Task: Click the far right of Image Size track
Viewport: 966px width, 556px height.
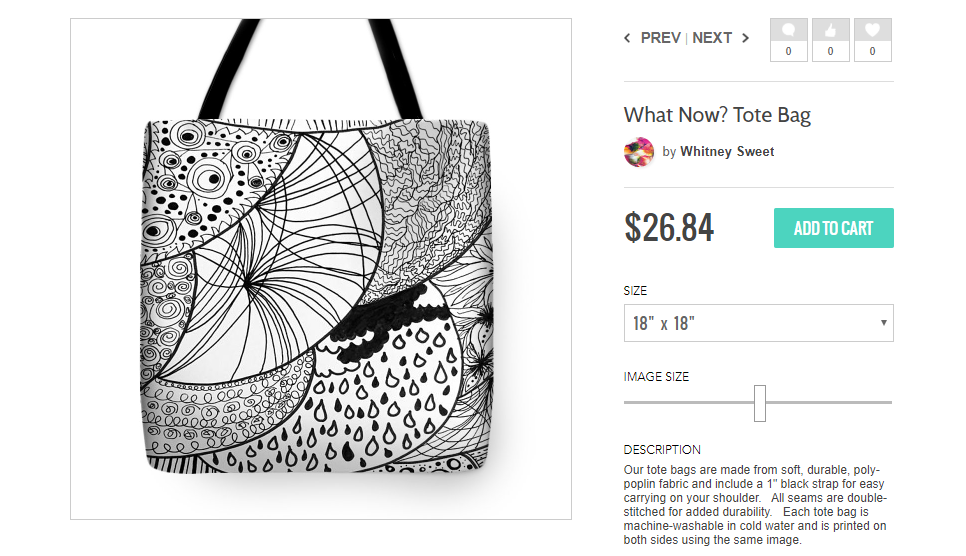Action: pyautogui.click(x=887, y=402)
